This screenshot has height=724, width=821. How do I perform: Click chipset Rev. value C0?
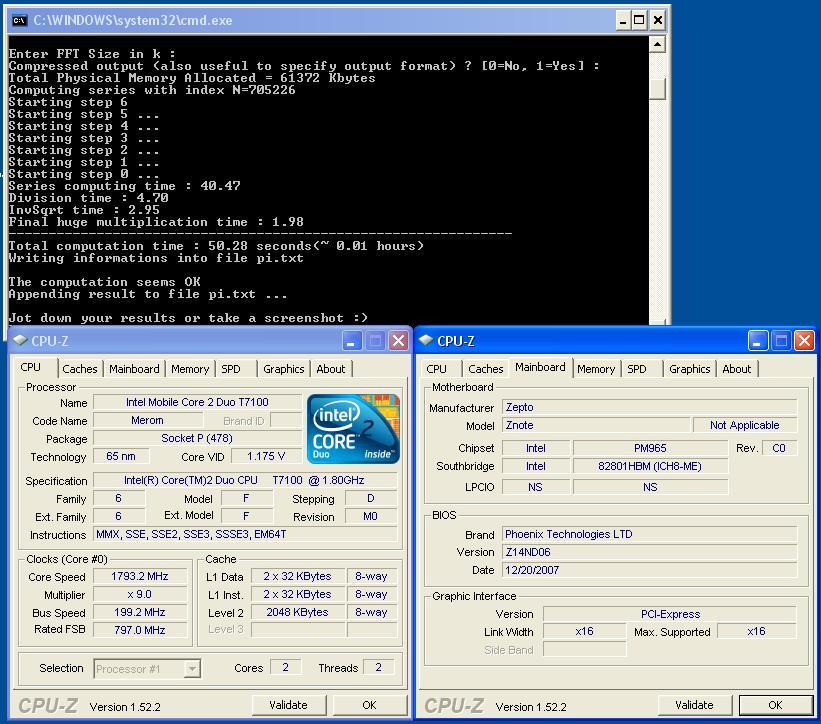click(x=779, y=448)
